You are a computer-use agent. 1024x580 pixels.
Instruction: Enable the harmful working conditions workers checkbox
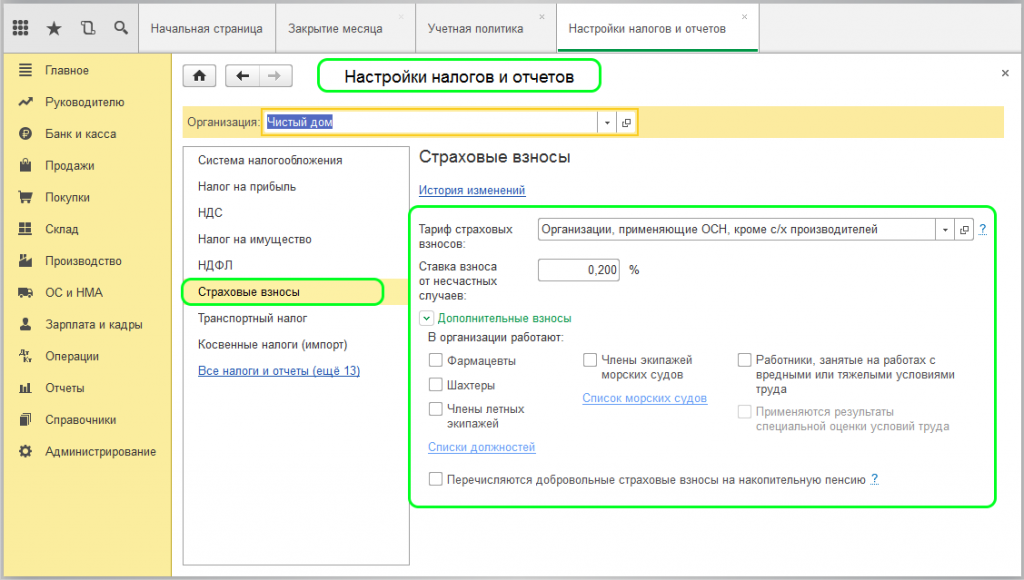(x=744, y=360)
